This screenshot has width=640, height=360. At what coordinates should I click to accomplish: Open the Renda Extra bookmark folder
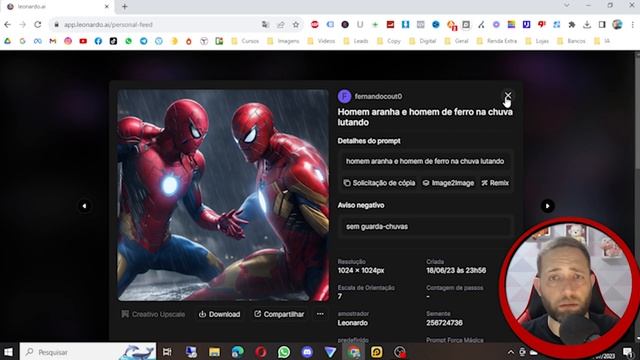pyautogui.click(x=497, y=41)
